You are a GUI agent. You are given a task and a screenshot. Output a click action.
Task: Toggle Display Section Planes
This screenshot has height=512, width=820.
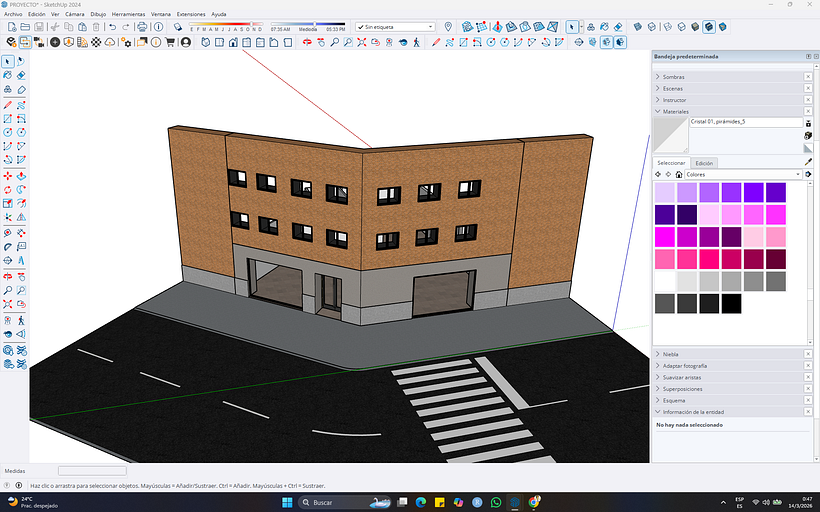pos(593,42)
